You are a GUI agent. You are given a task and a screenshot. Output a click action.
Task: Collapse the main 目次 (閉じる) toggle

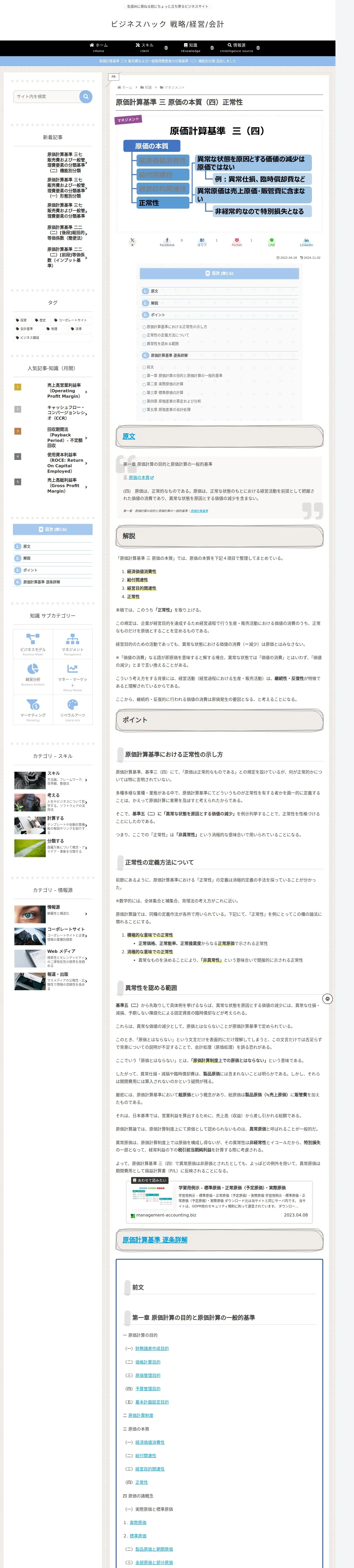click(219, 273)
